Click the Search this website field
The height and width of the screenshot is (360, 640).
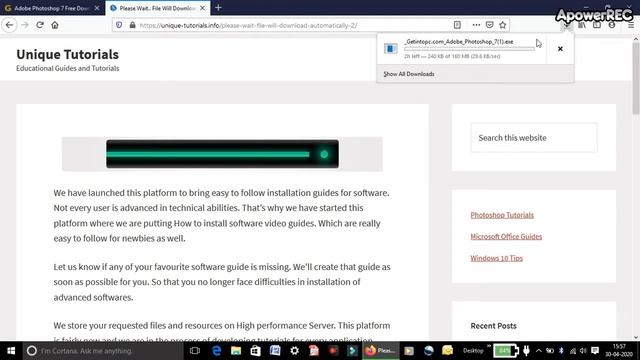[534, 138]
